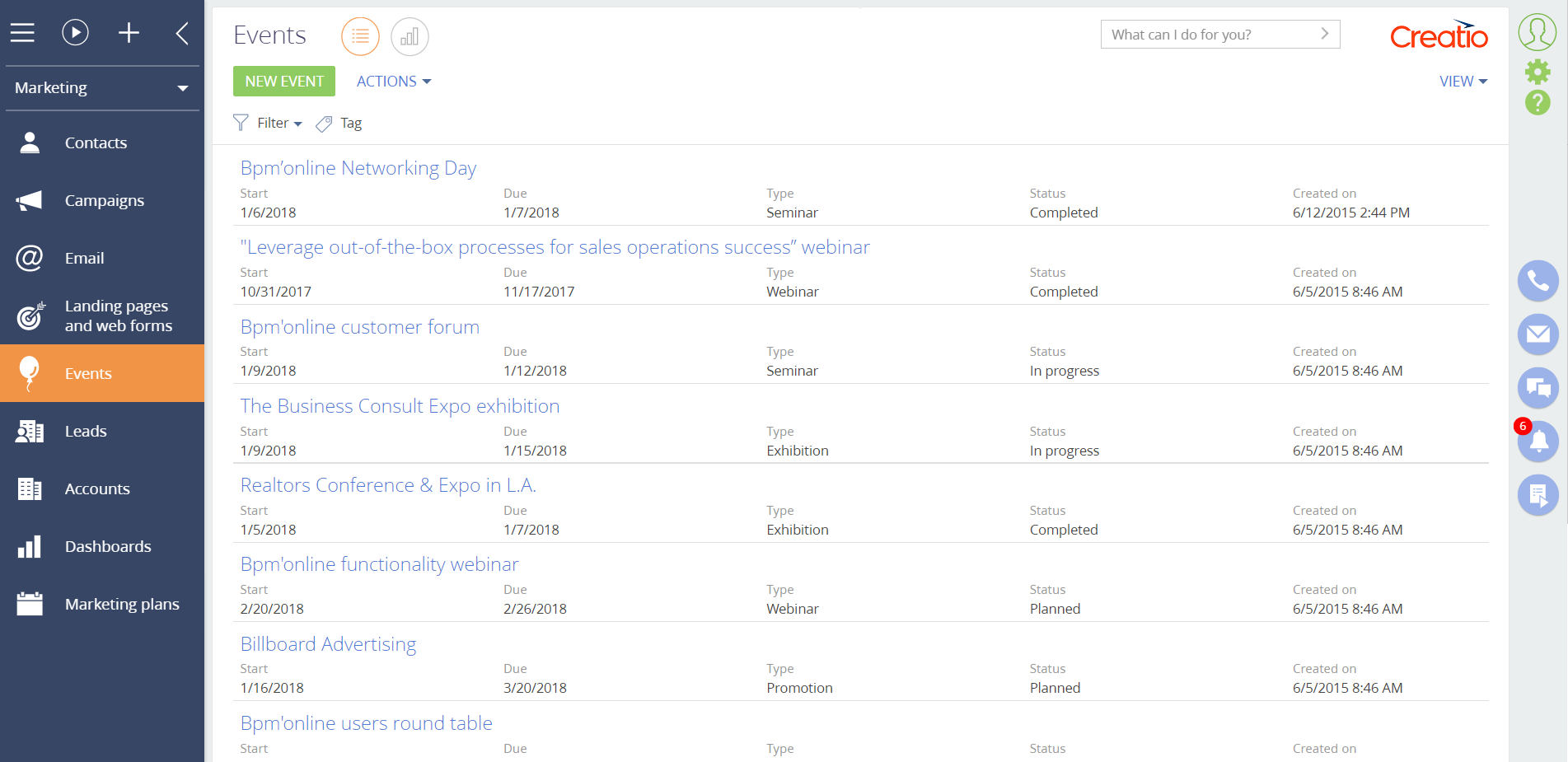Open the process tasks panel icon
The height and width of the screenshot is (762, 1568).
[1538, 495]
